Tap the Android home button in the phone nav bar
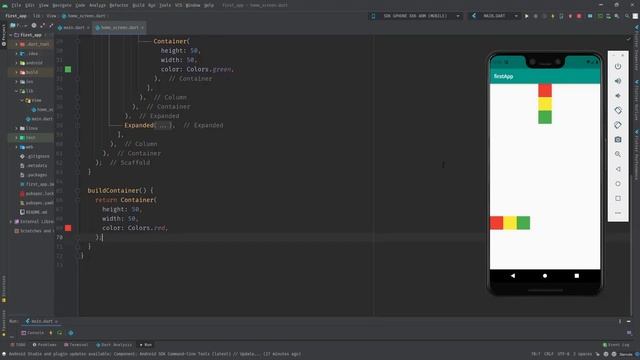 (545, 276)
